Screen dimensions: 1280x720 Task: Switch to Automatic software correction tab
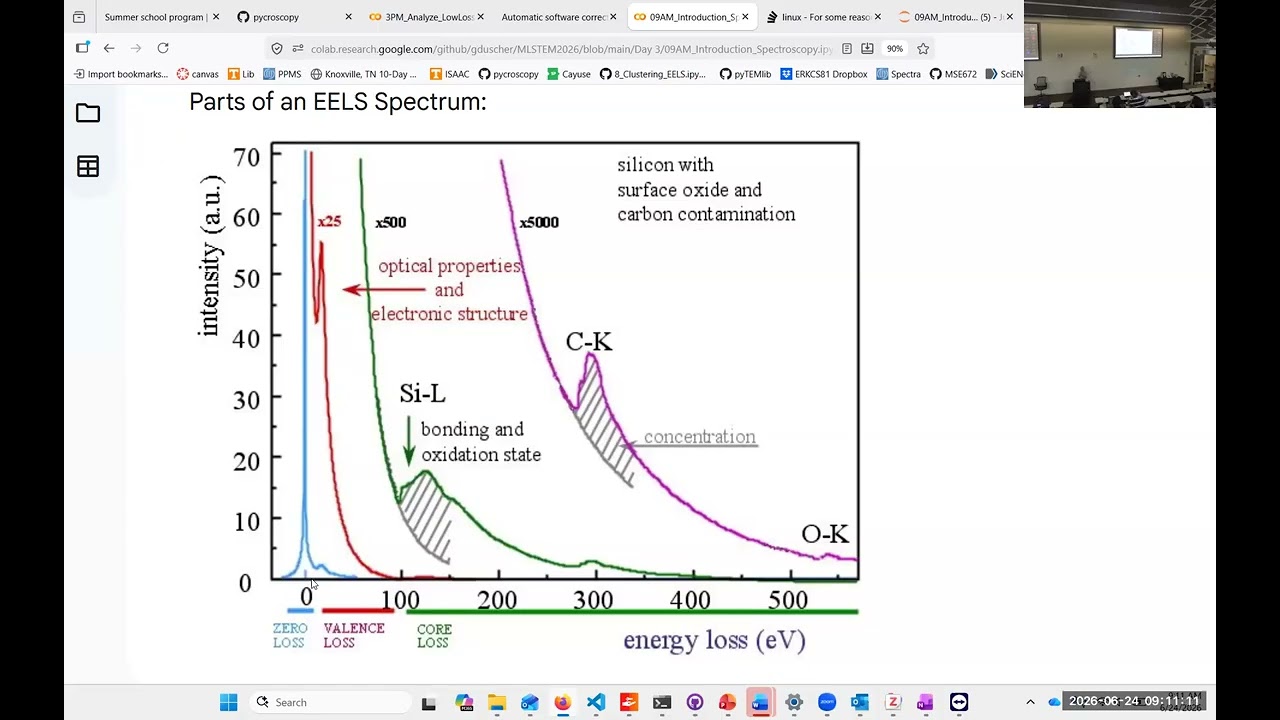click(558, 17)
